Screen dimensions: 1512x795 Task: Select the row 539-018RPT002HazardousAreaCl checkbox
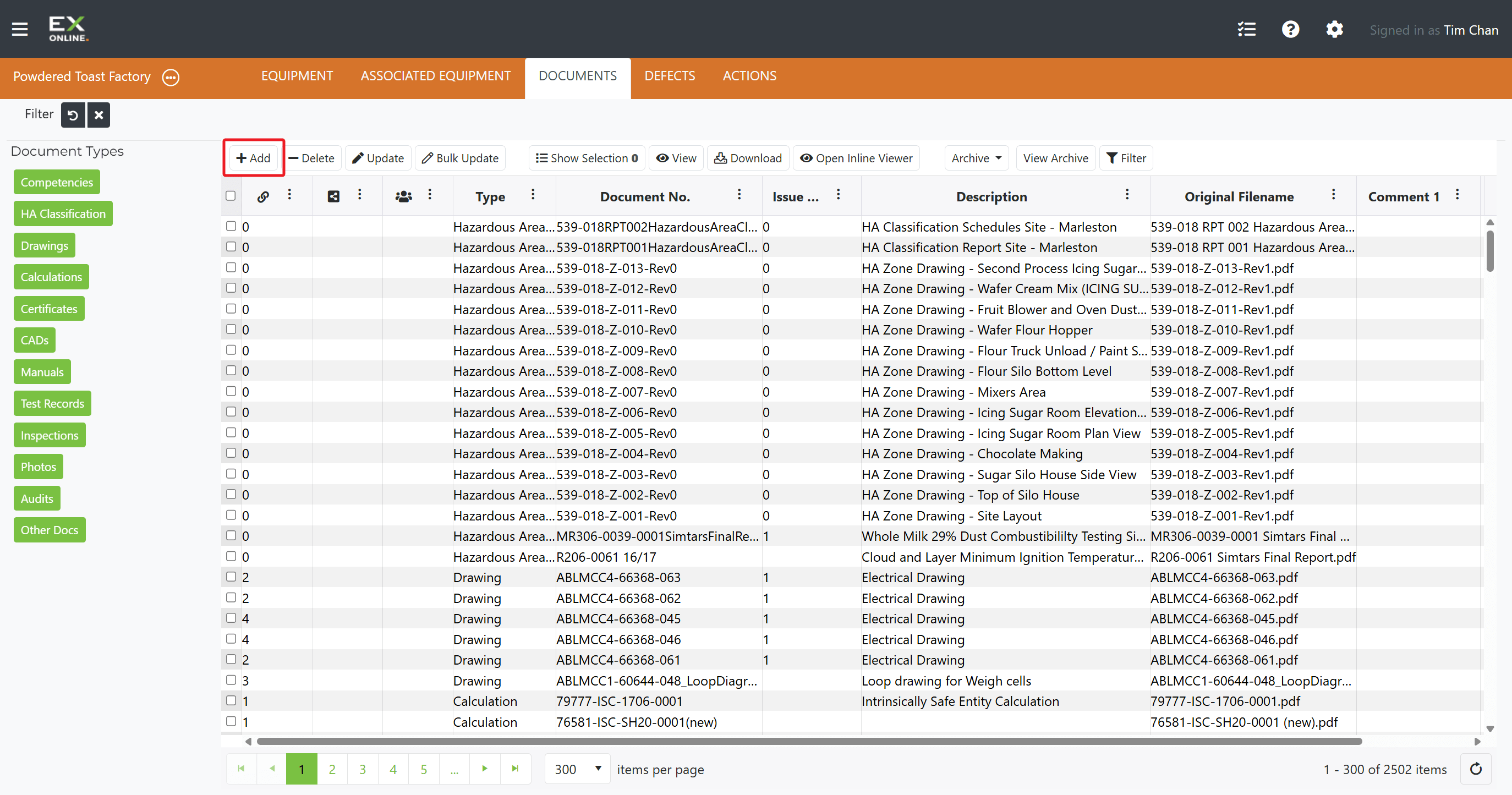[x=231, y=226]
